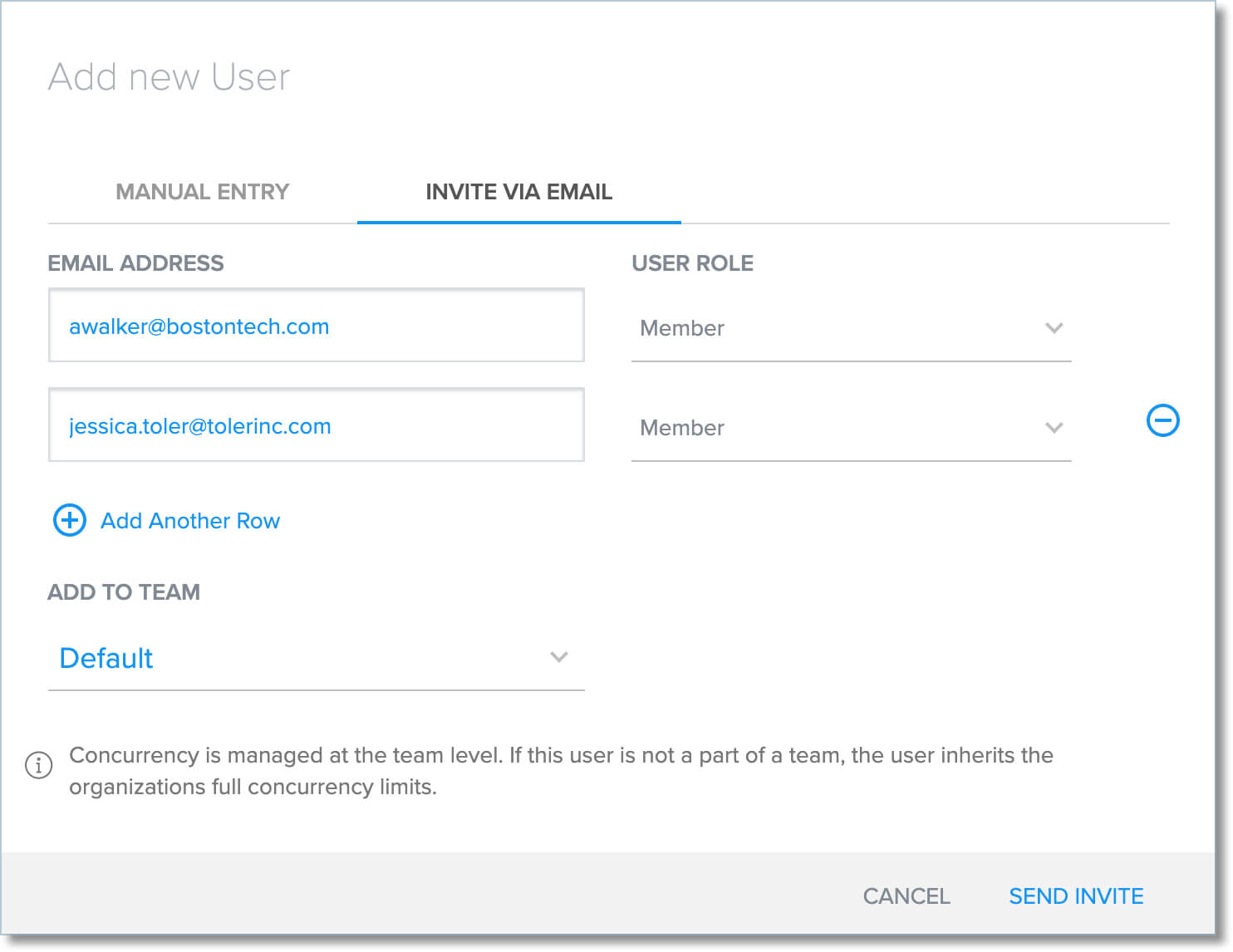
Task: Click the chevron on the second Member dropdown
Action: click(x=1054, y=429)
